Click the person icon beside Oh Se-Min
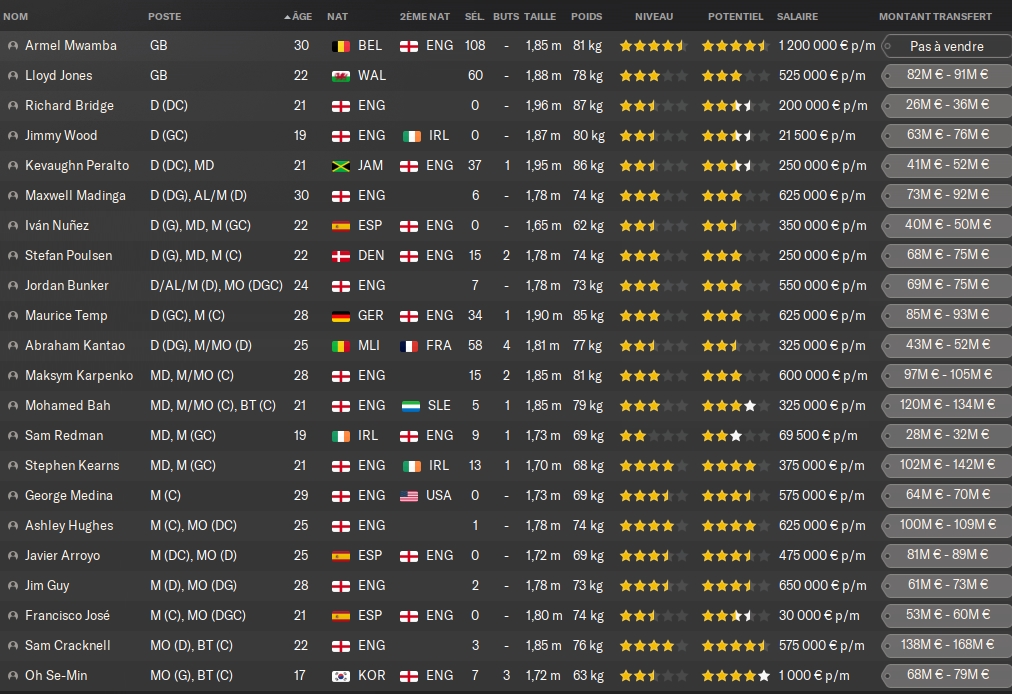The height and width of the screenshot is (694, 1012). (x=13, y=676)
